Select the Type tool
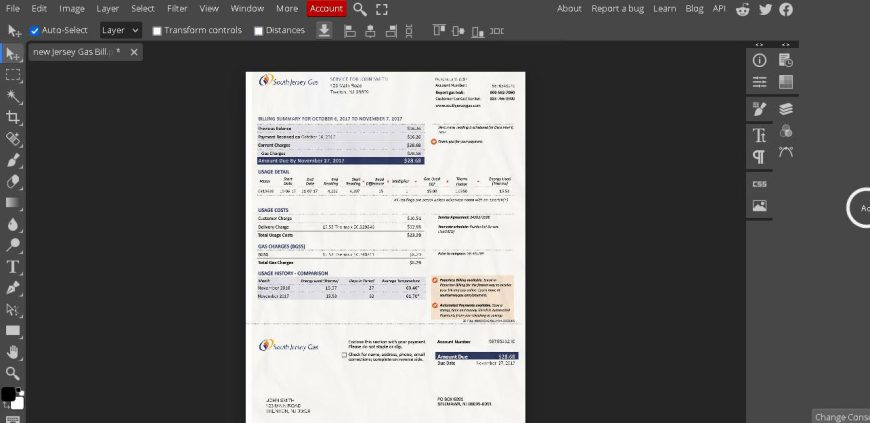 tap(13, 267)
